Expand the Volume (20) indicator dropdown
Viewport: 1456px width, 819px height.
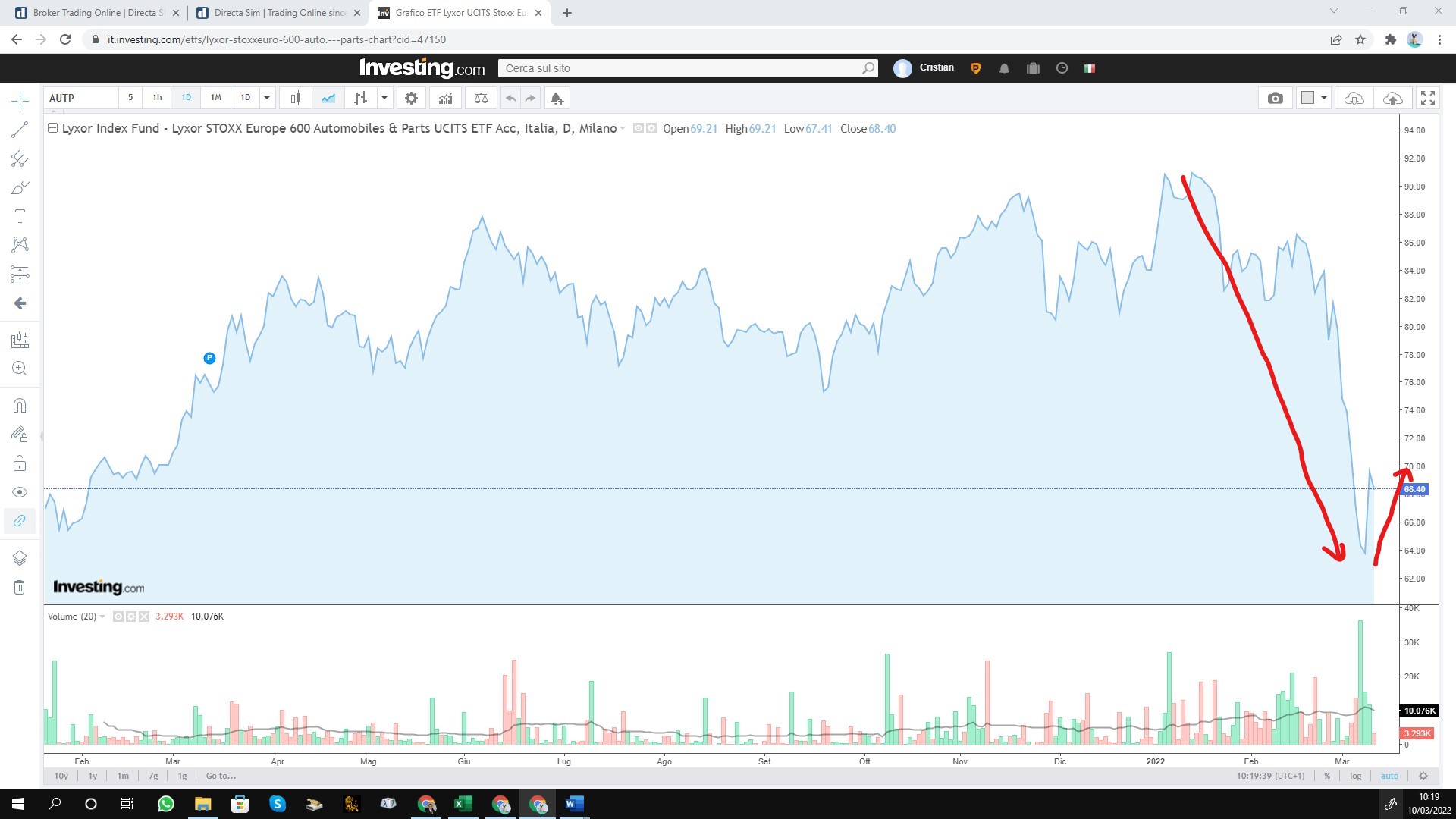[x=102, y=617]
